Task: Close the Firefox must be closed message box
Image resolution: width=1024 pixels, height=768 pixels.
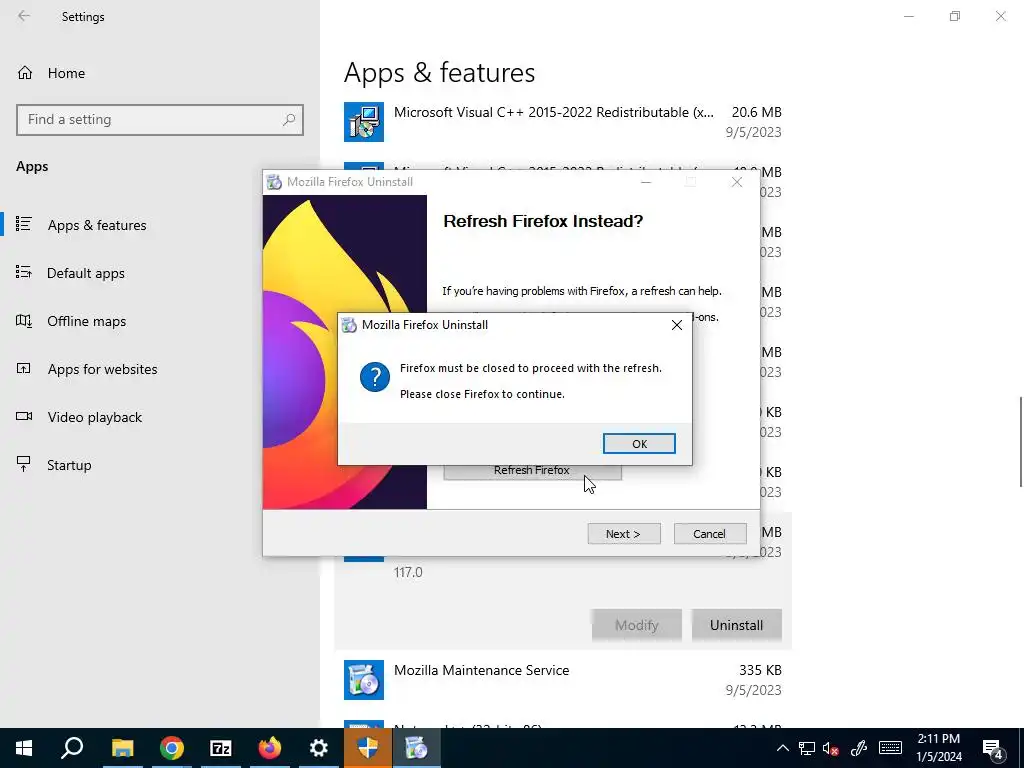Action: tap(677, 325)
